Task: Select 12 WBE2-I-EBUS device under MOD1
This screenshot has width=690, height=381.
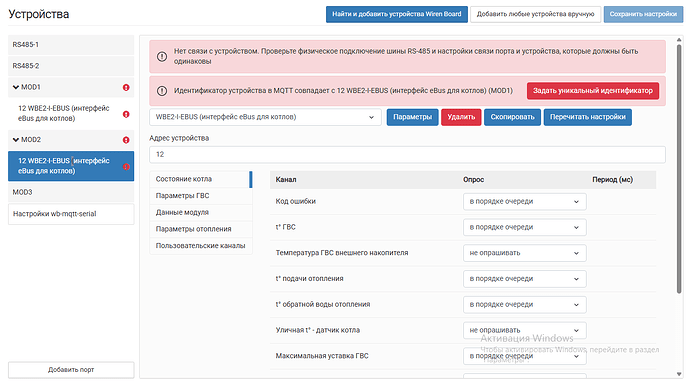Action: point(71,114)
